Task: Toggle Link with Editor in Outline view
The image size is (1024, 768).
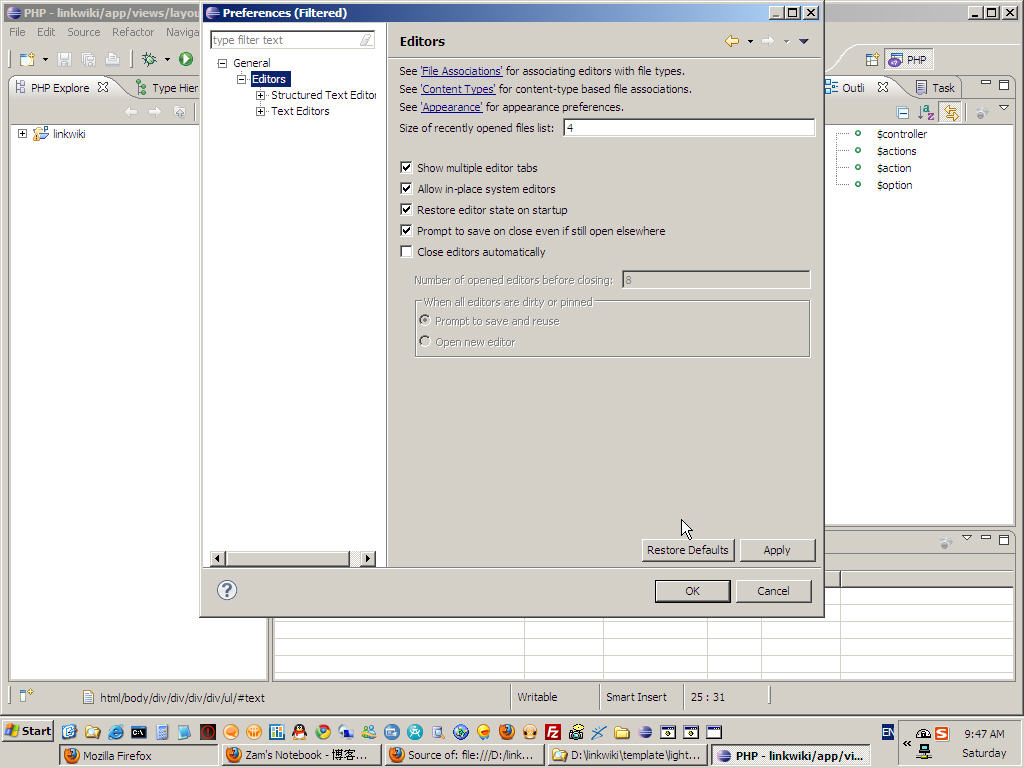Action: (952, 113)
